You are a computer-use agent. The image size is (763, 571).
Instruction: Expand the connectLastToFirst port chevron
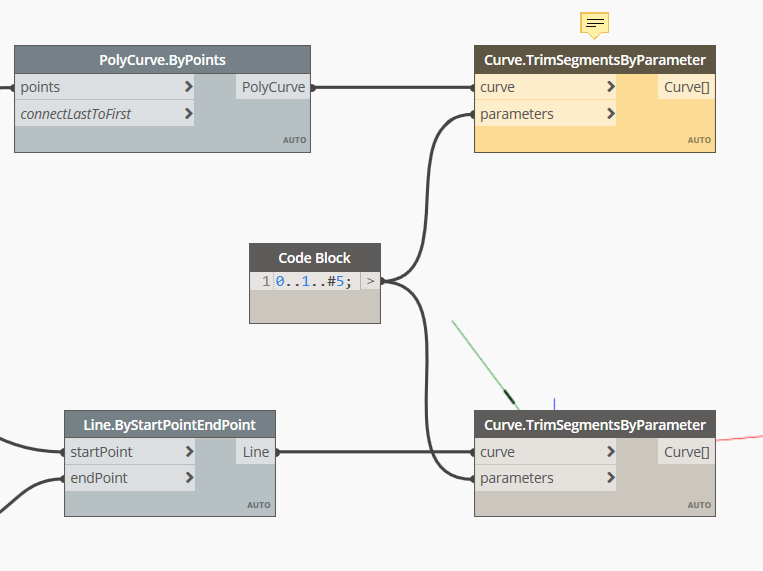click(189, 114)
